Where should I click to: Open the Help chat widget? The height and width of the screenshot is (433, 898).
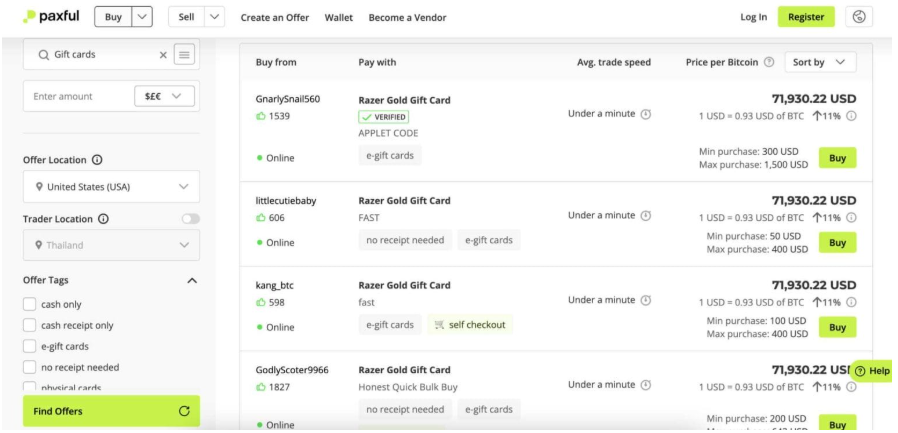click(x=873, y=371)
